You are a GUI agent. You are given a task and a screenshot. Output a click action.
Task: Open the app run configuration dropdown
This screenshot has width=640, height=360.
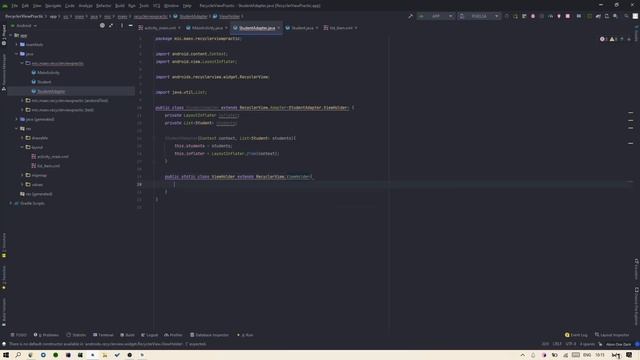(436, 16)
